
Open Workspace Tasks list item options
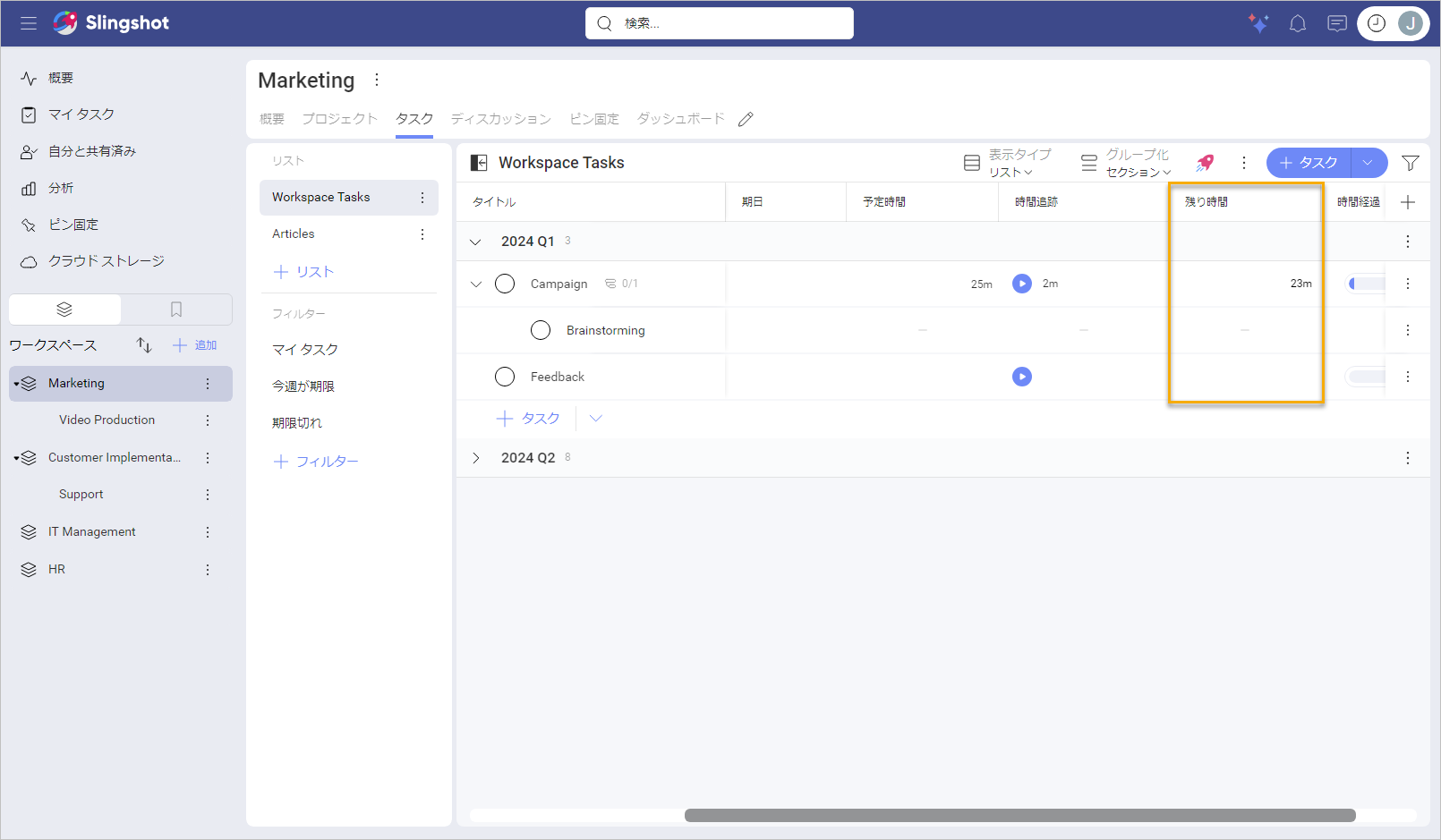coord(422,198)
